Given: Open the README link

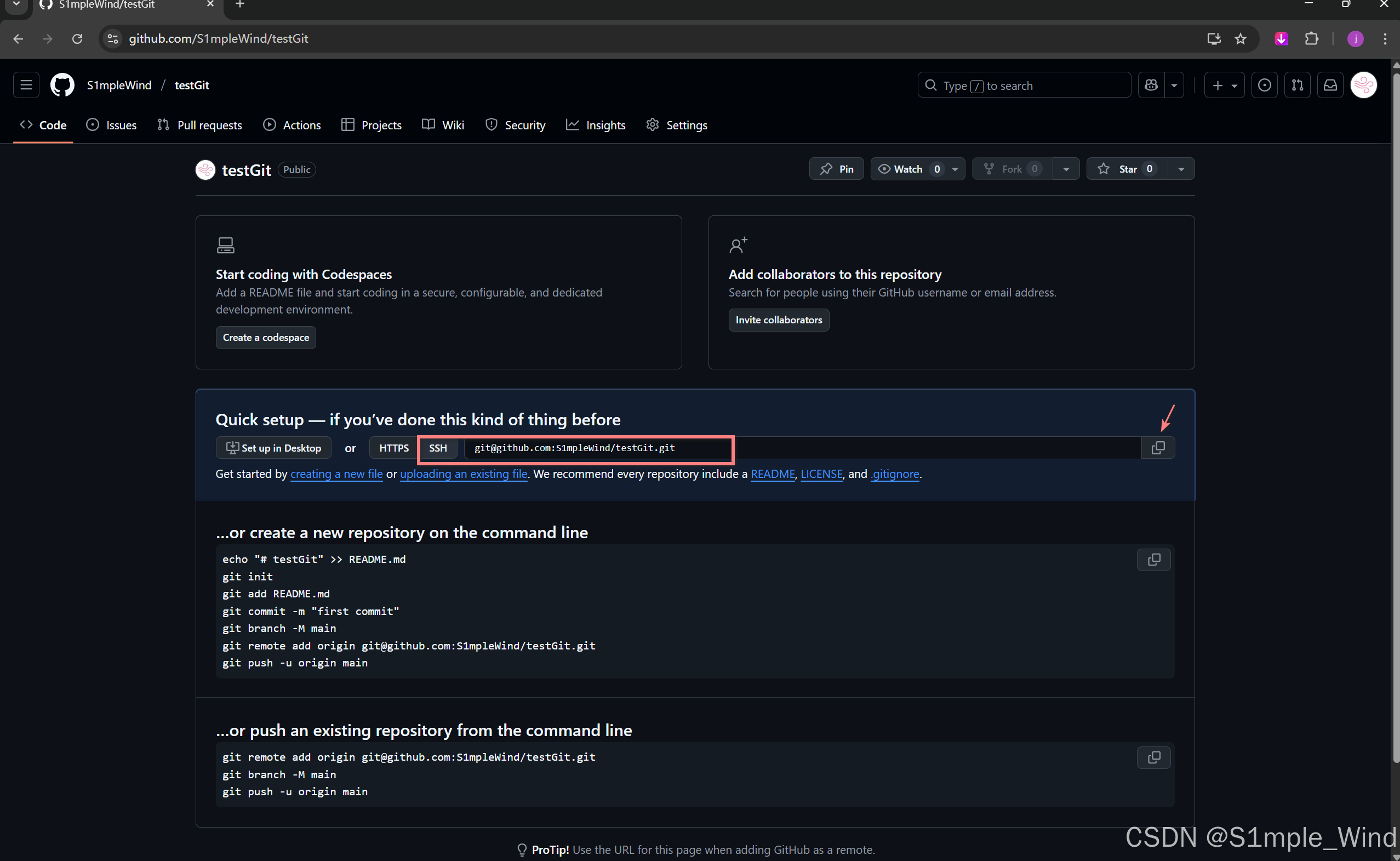Looking at the screenshot, I should click(773, 474).
